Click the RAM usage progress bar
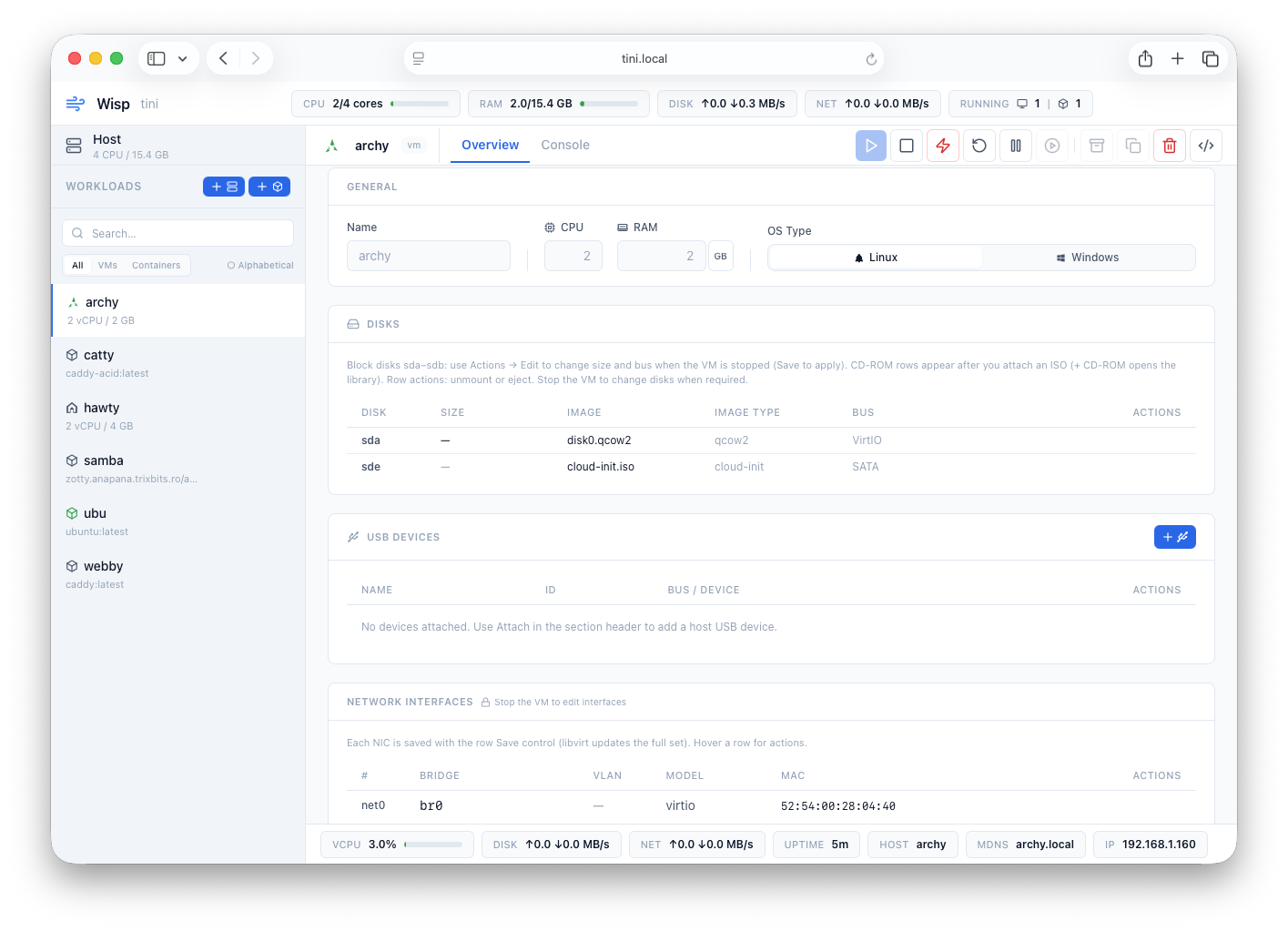Image resolution: width=1288 pixels, height=931 pixels. (609, 104)
